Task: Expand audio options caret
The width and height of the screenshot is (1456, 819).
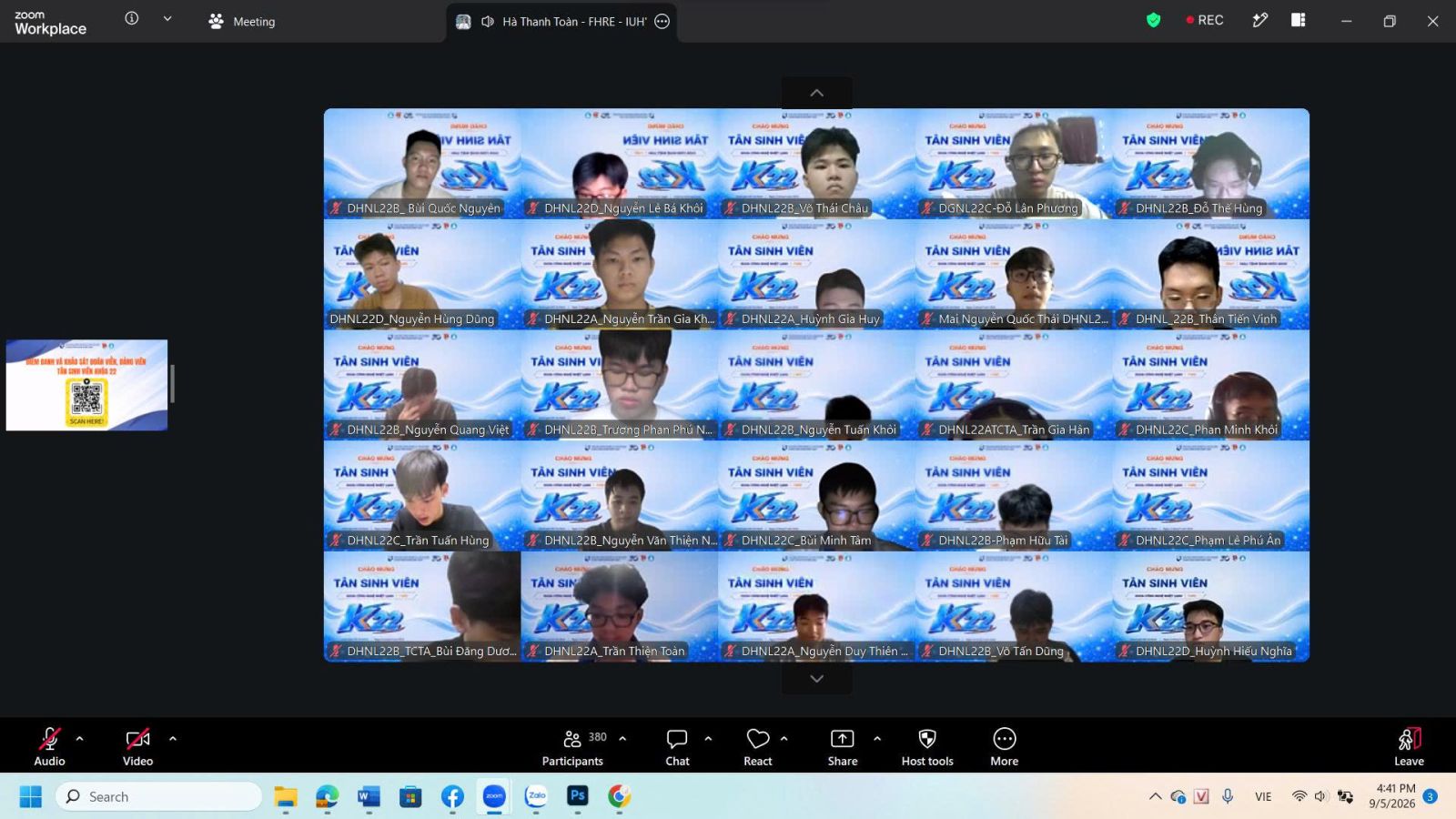Action: [x=80, y=738]
